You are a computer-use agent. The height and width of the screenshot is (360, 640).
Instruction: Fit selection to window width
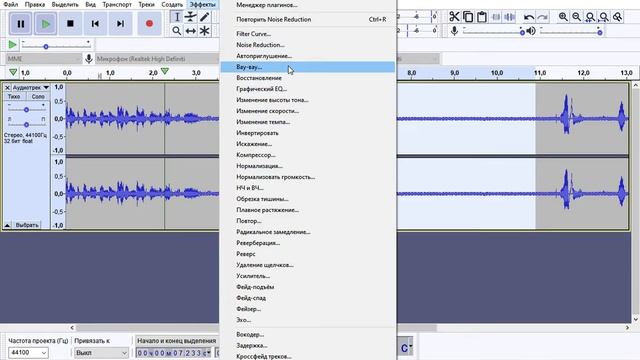[x=590, y=17]
